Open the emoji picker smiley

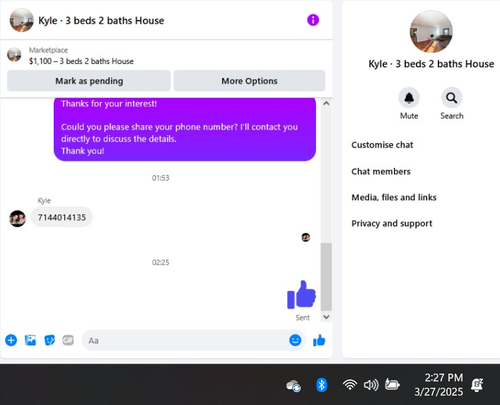(295, 340)
